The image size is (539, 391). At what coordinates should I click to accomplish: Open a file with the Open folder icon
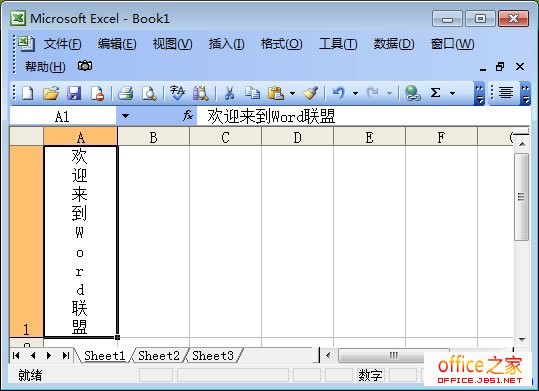point(51,93)
